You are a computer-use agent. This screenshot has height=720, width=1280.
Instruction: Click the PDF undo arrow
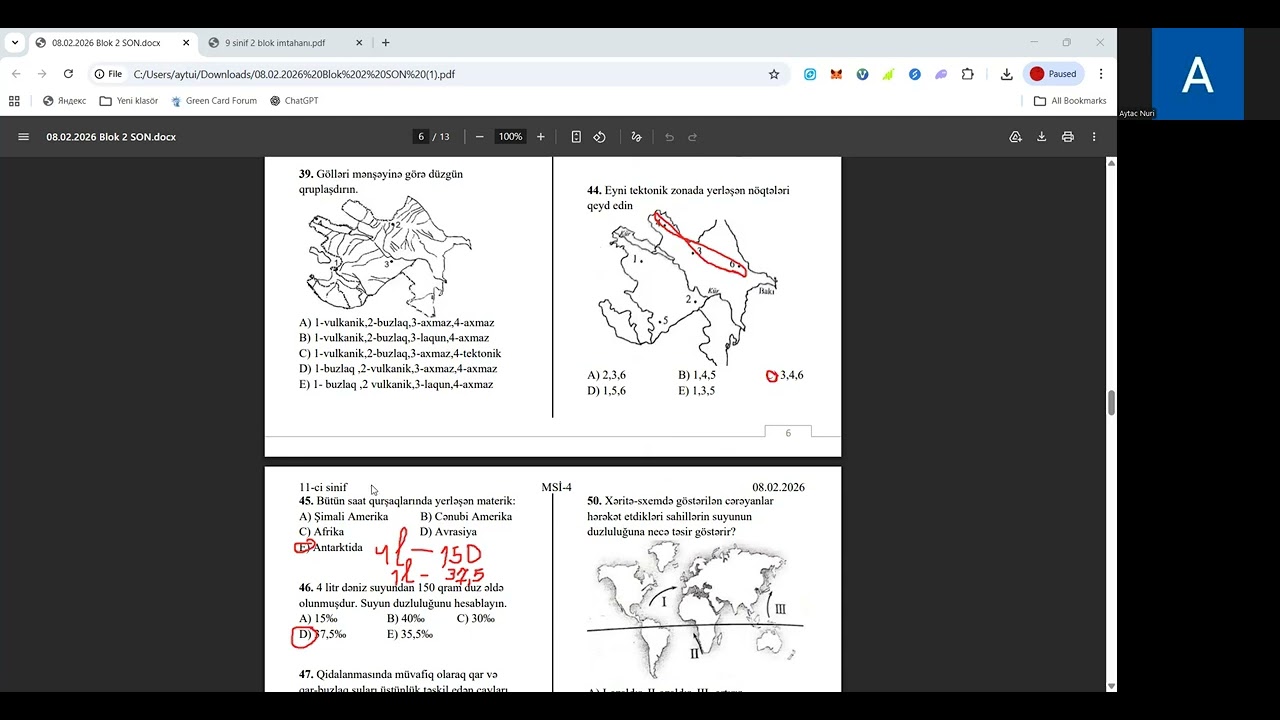tap(669, 137)
